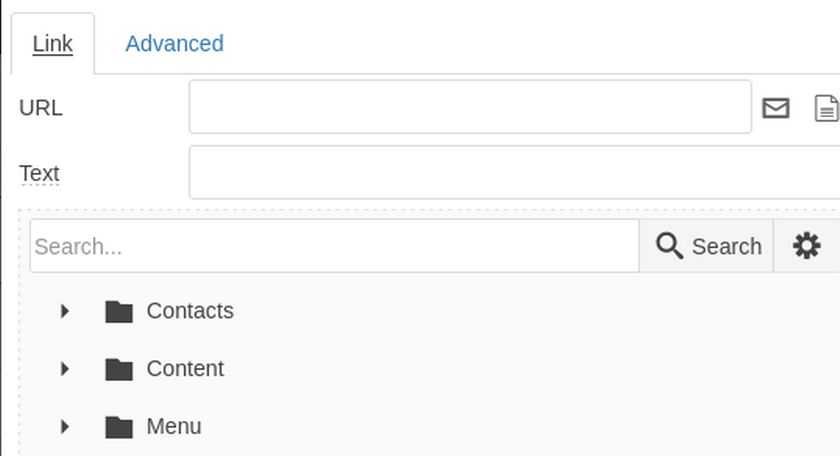Expand the Content tree node arrow
This screenshot has width=840, height=456.
point(65,369)
